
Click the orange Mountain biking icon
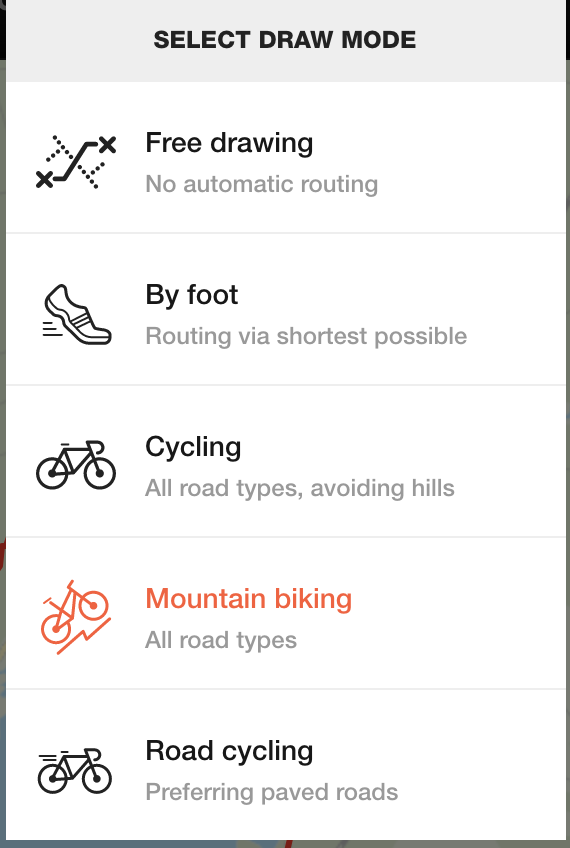coord(76,617)
